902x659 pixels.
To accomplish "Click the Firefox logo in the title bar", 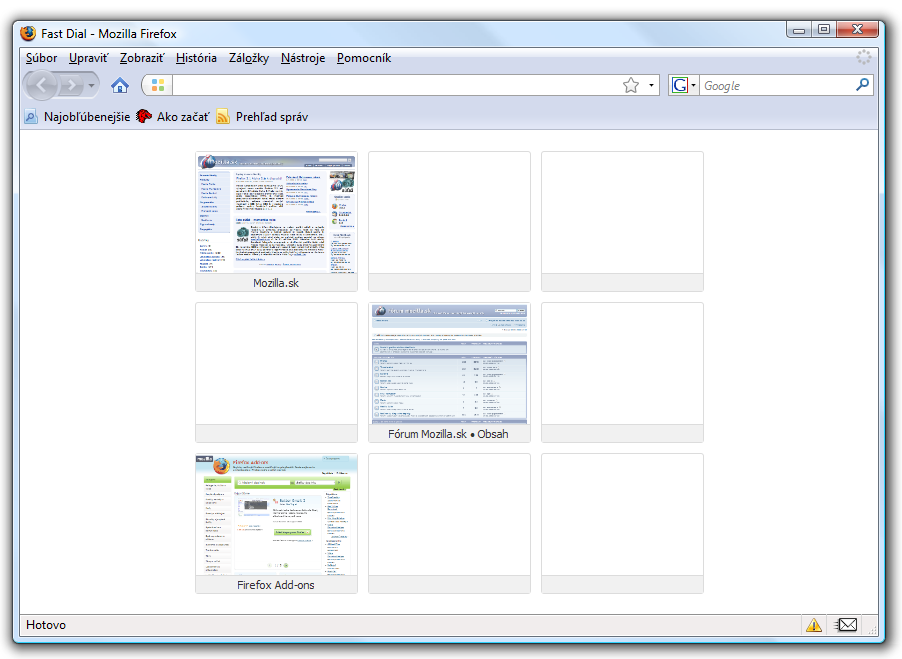I will tap(28, 33).
